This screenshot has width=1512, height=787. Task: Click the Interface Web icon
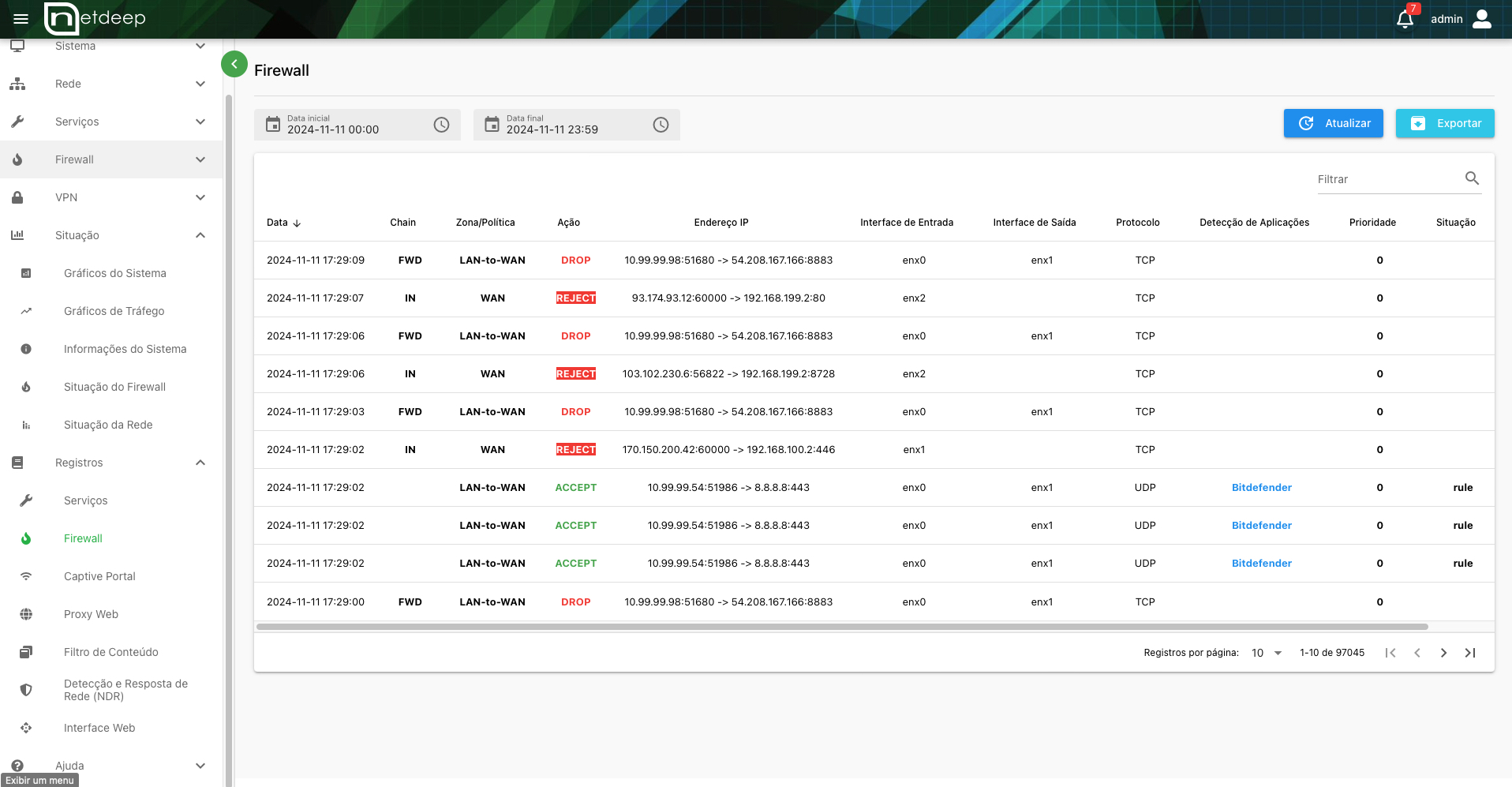pyautogui.click(x=26, y=728)
